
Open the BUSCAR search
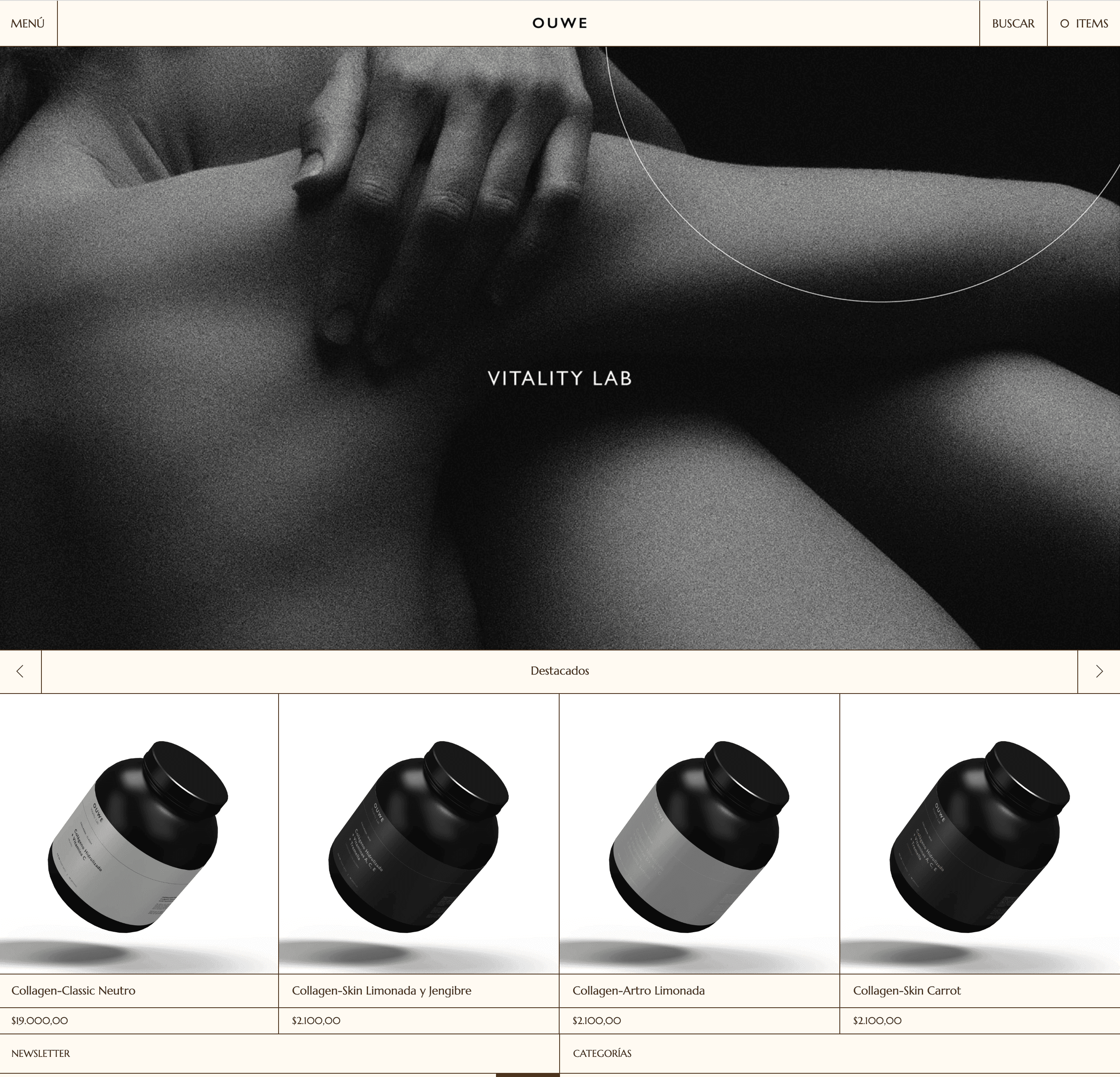click(x=1013, y=23)
